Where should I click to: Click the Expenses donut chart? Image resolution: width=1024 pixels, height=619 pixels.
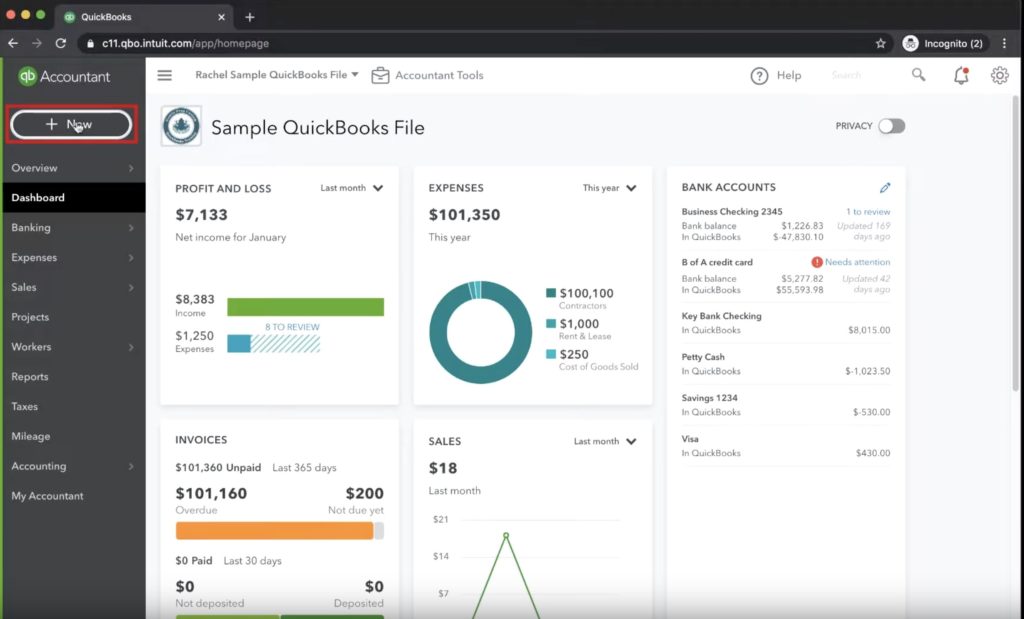(x=480, y=332)
